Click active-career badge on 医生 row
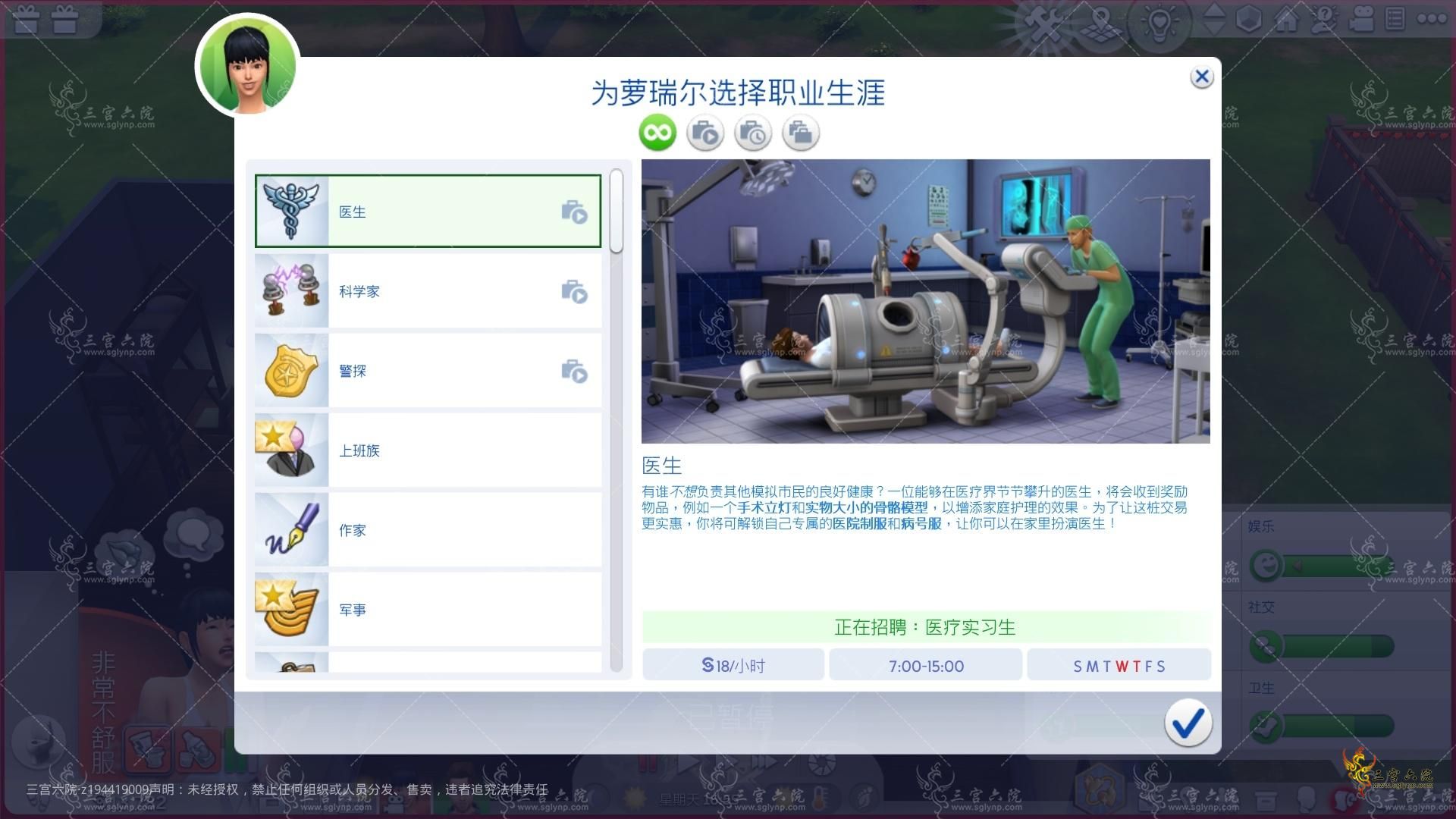The width and height of the screenshot is (1456, 819). click(574, 212)
